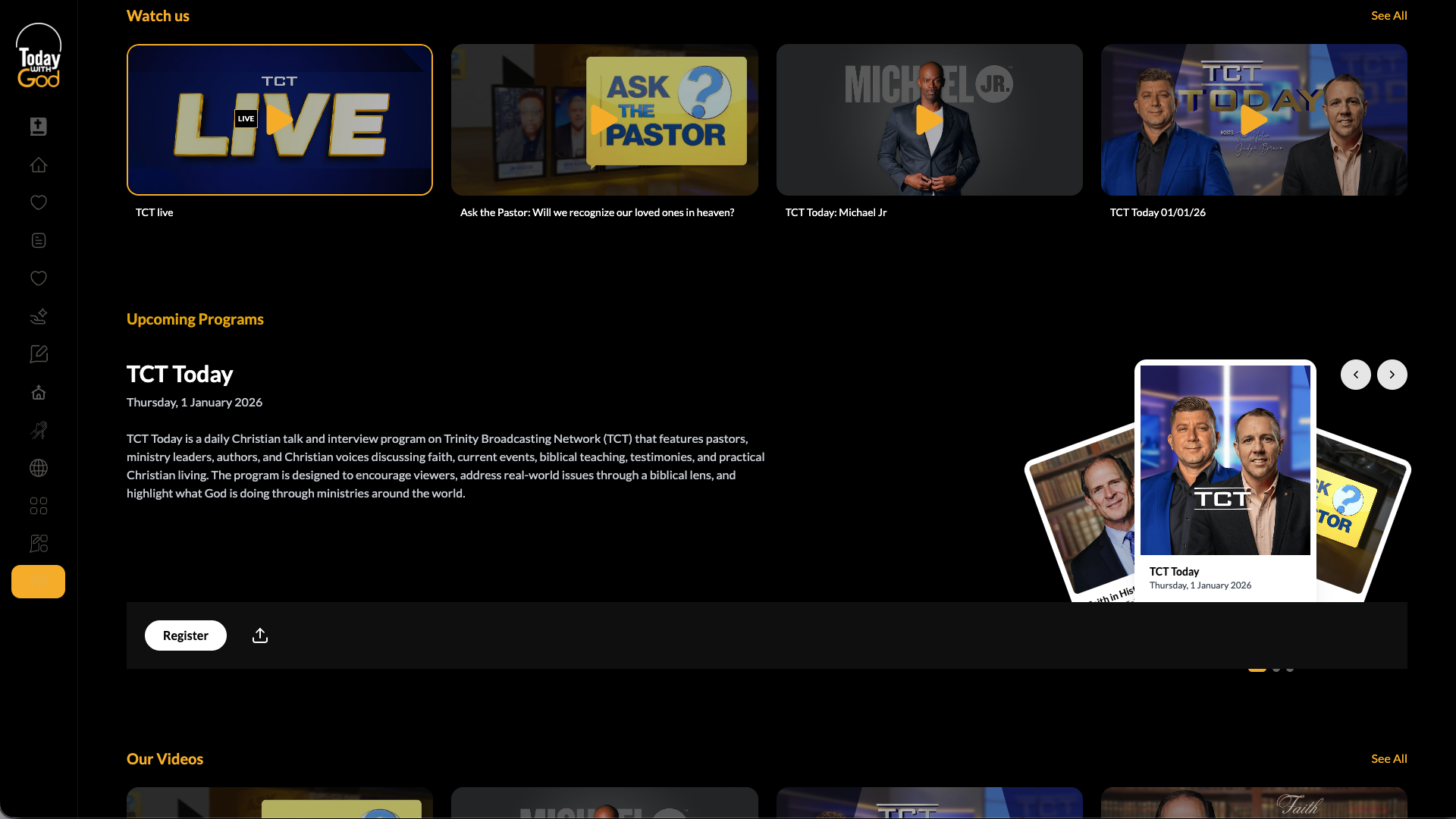Click 'TCT Today' caption on carousel card
1456x819 pixels.
(1174, 572)
